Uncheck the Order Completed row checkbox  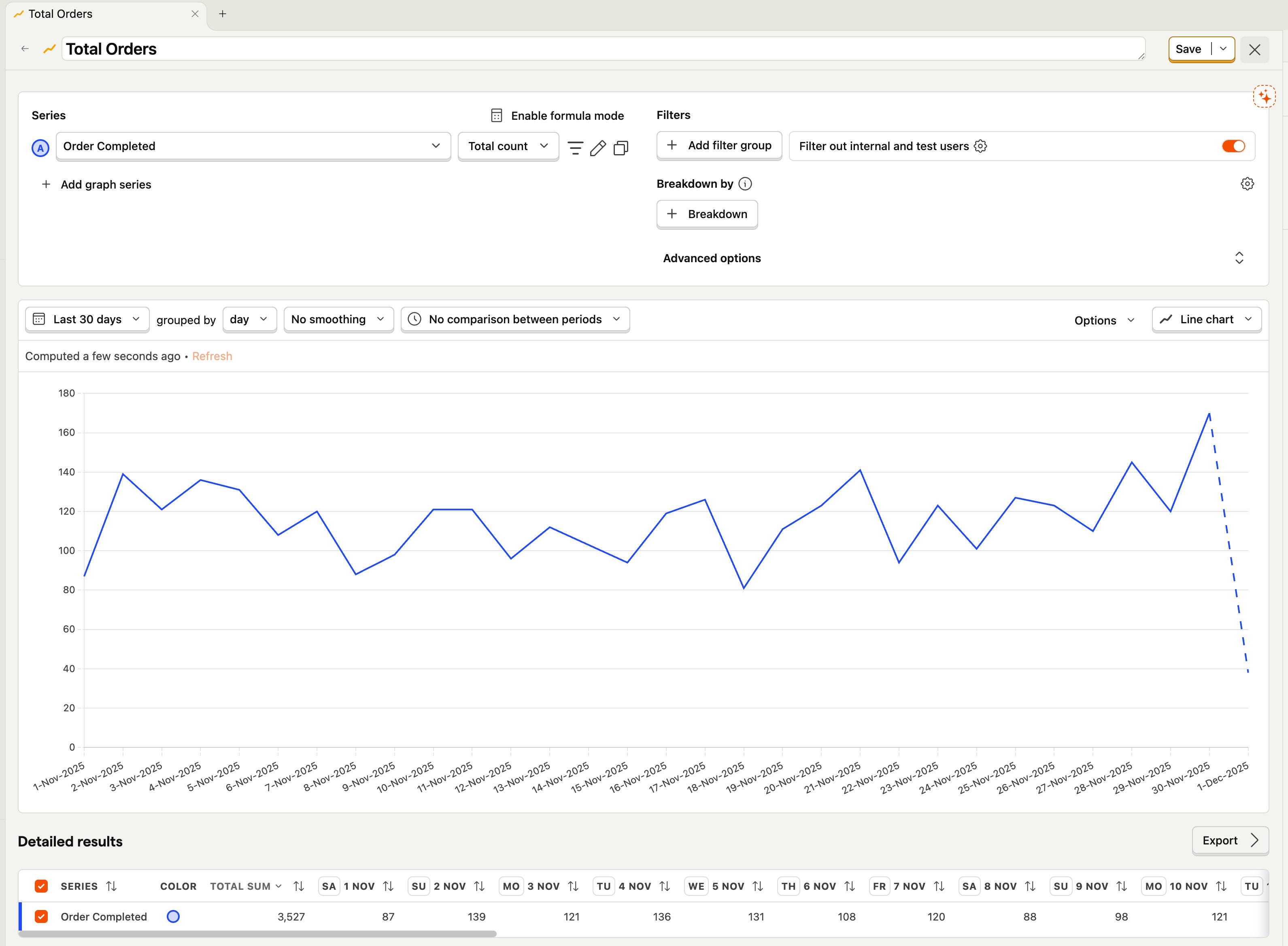[x=41, y=917]
